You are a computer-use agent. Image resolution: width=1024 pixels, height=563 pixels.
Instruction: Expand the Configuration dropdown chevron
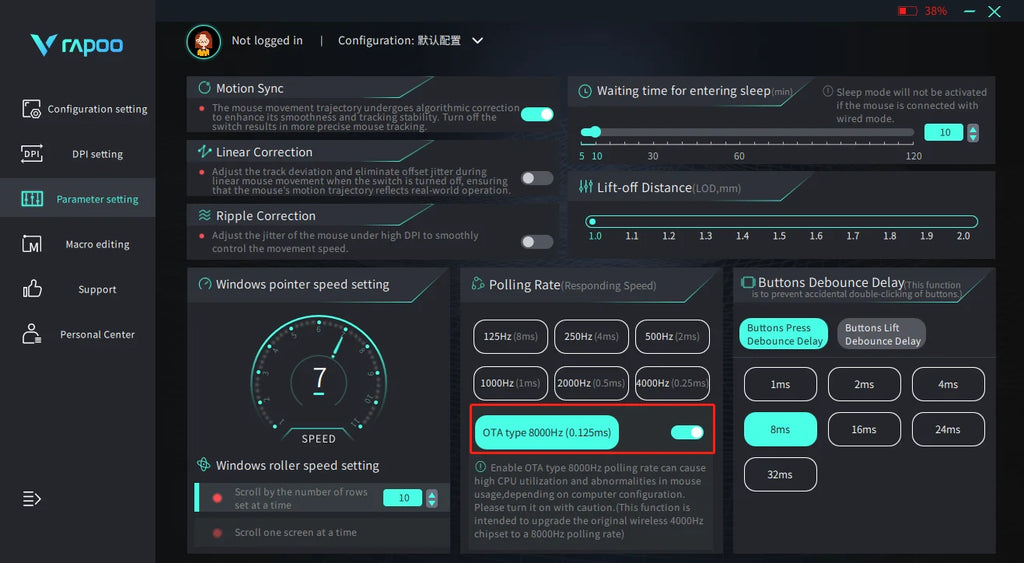tap(477, 41)
